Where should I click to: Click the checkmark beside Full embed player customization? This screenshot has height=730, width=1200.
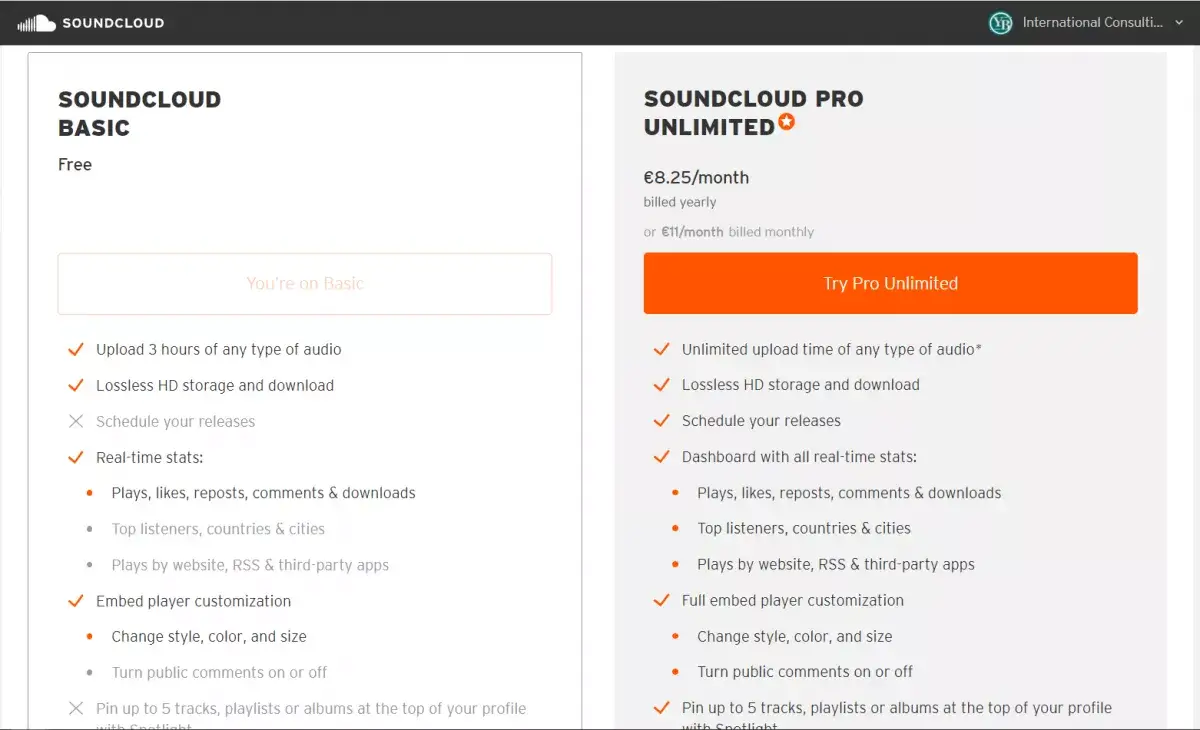point(661,601)
